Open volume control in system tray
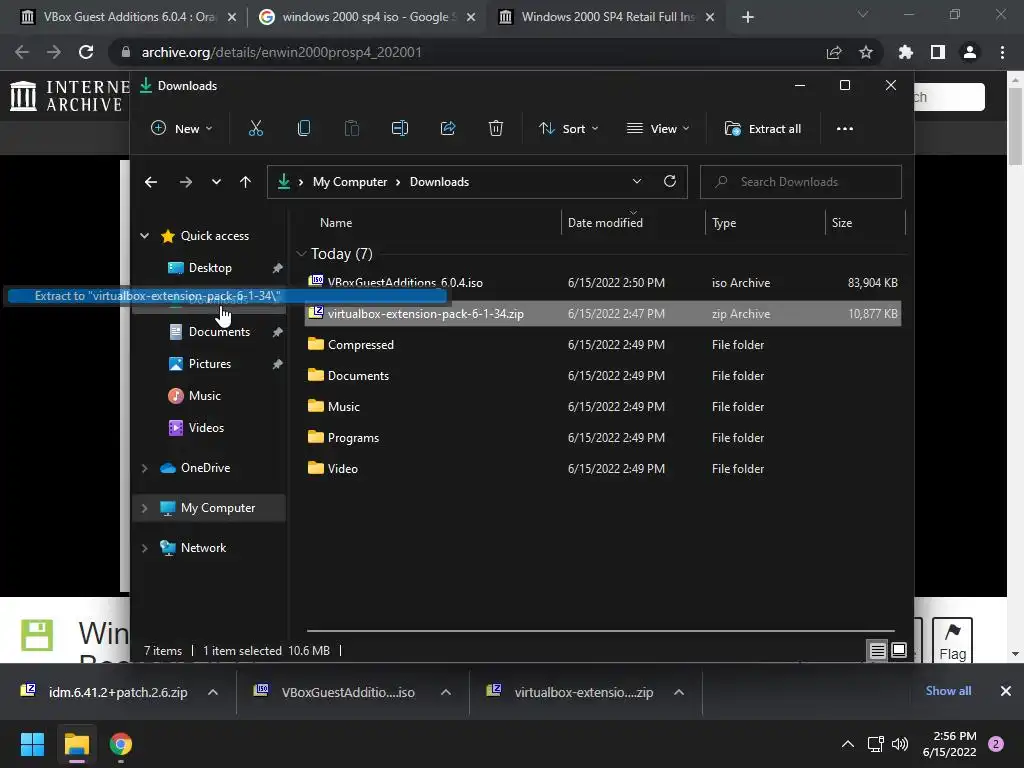Viewport: 1024px width, 768px height. (900, 744)
